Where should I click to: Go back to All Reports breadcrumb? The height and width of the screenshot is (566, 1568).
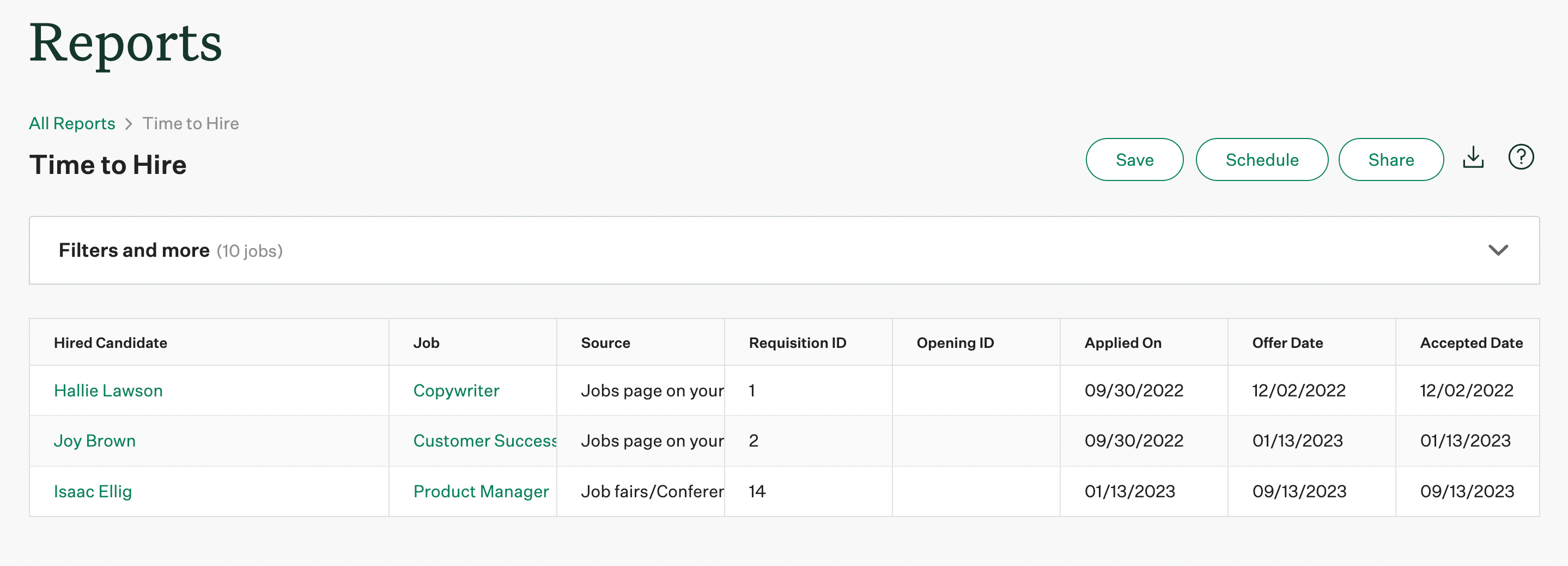click(72, 124)
